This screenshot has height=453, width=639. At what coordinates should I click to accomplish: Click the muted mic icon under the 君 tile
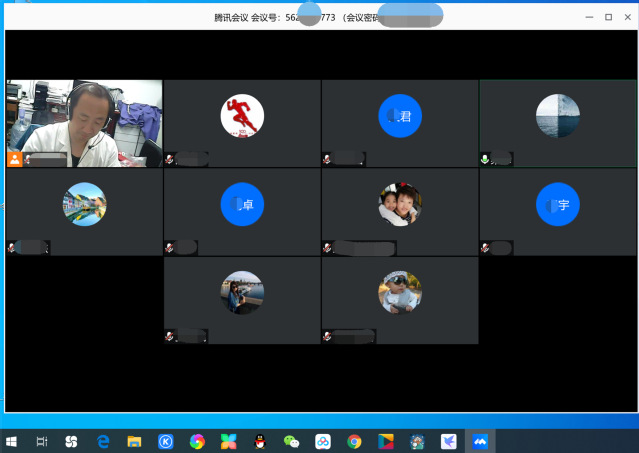point(327,159)
